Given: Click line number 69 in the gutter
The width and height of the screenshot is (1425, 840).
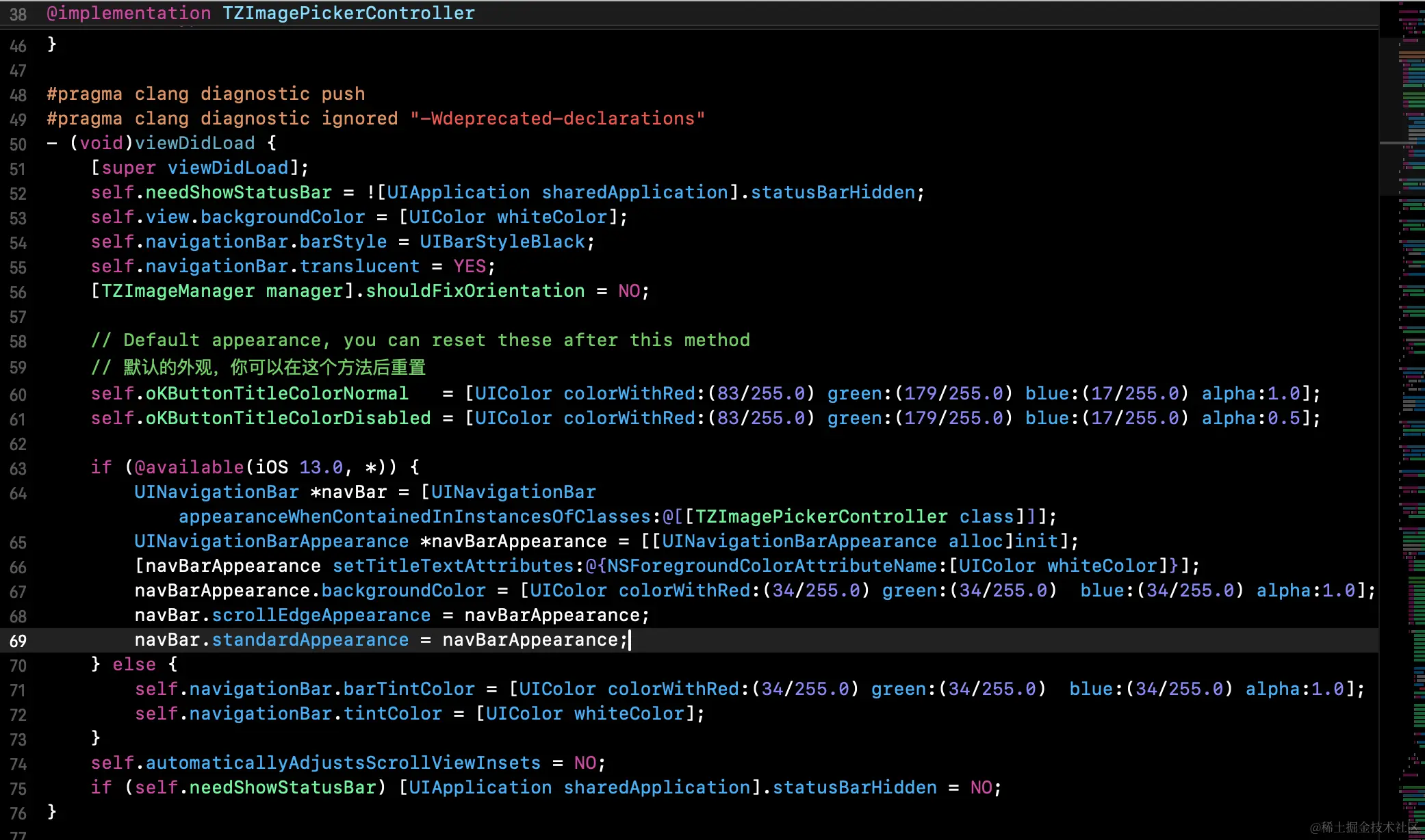Looking at the screenshot, I should pos(18,641).
